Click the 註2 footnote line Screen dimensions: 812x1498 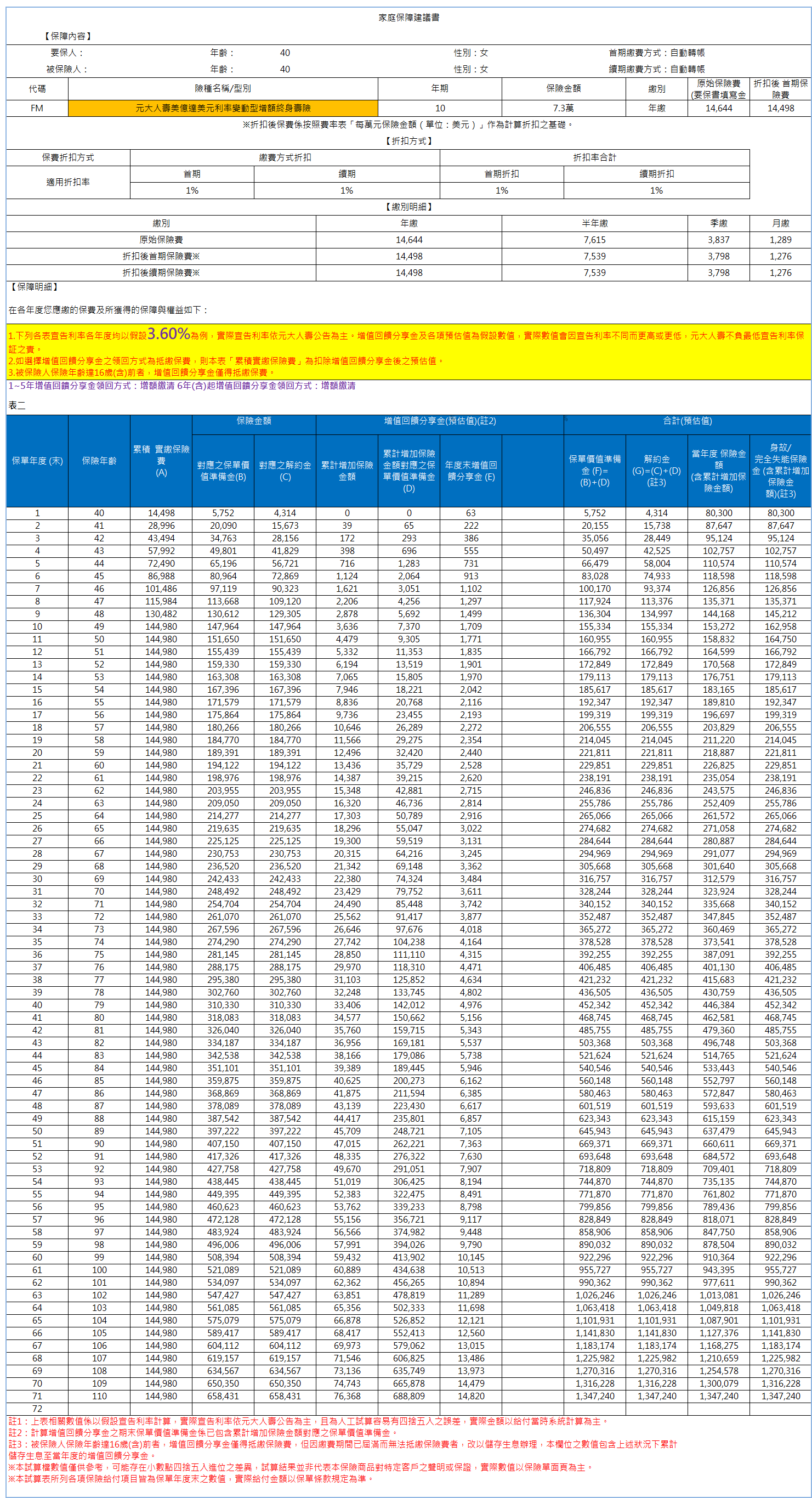pos(203,1433)
